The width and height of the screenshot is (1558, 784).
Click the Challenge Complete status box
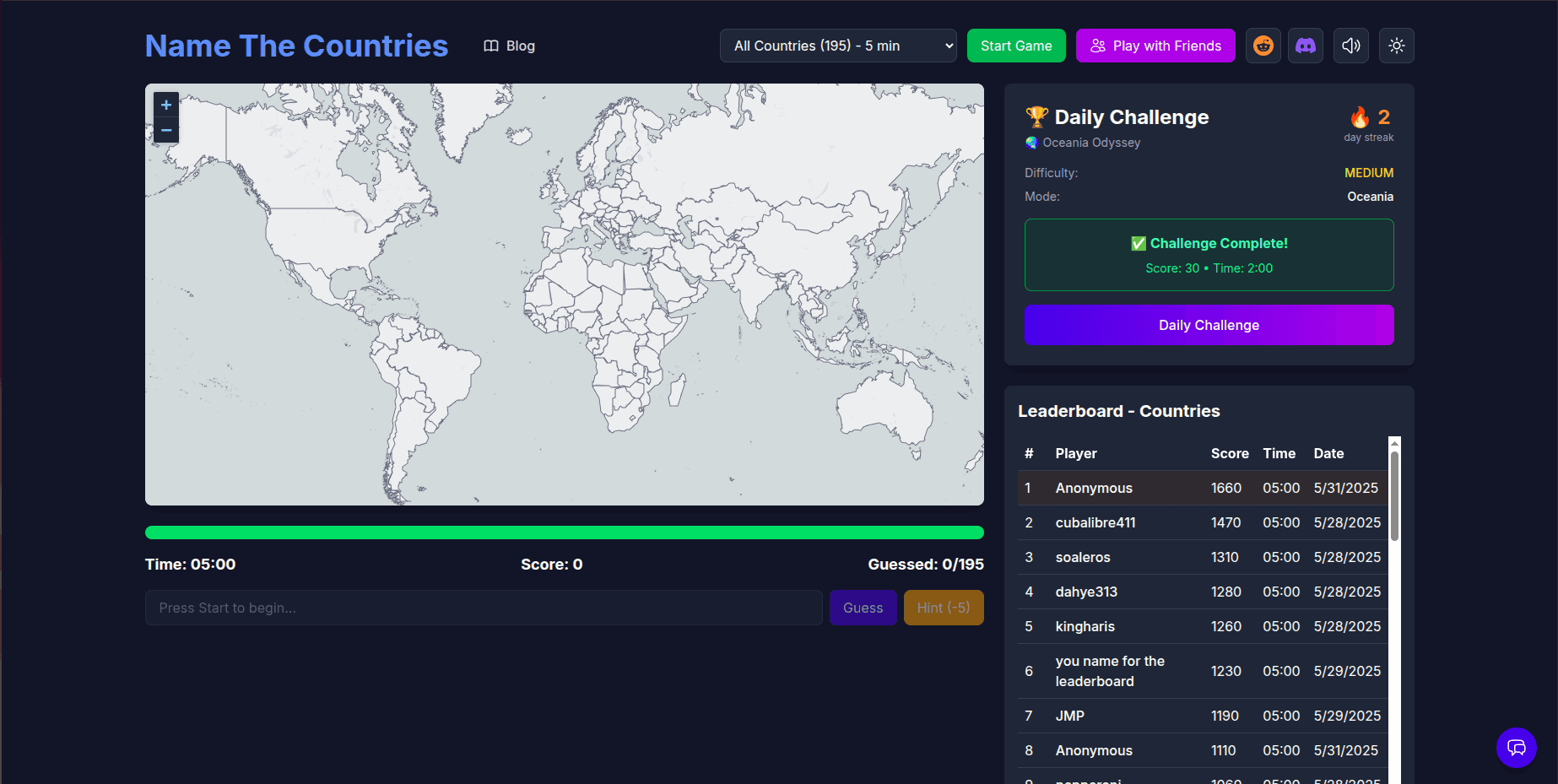[1209, 255]
